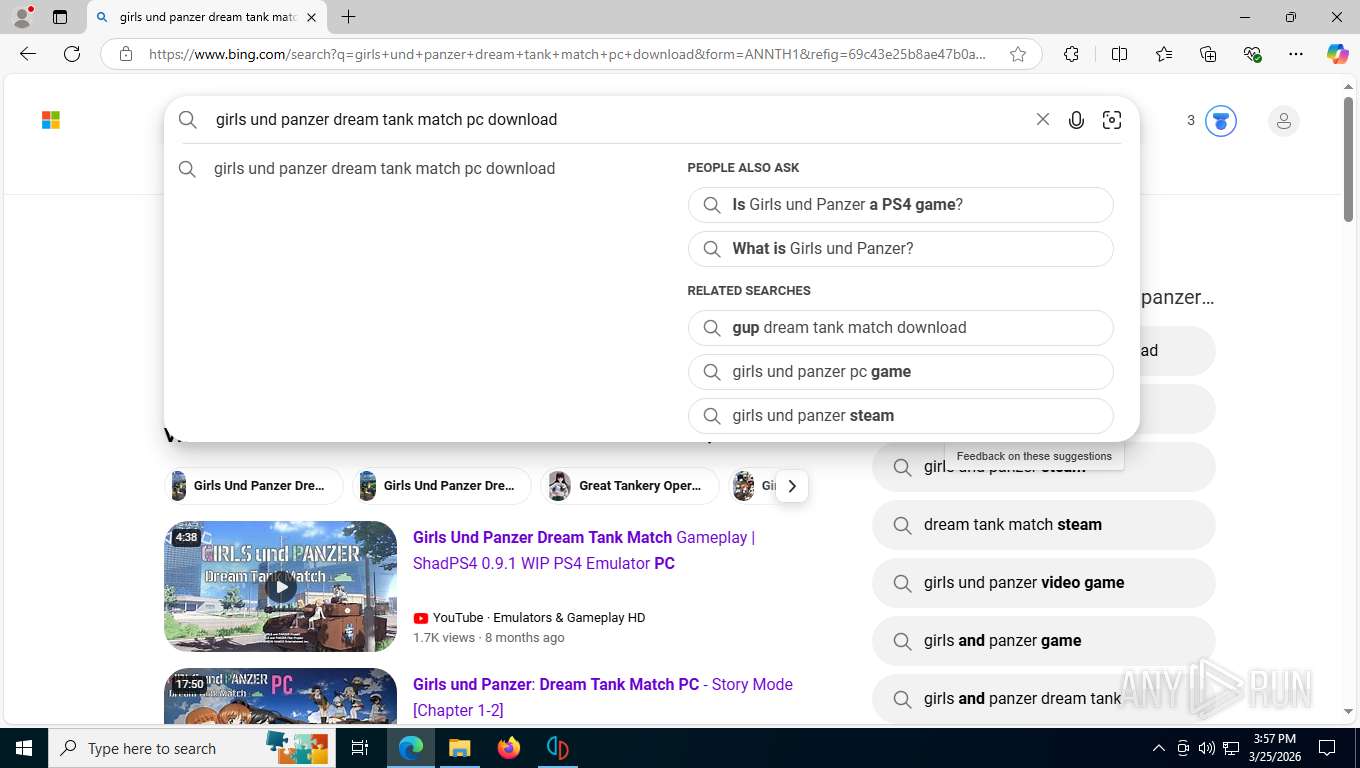Viewport: 1360px width, 768px height.
Task: Toggle split screen view
Action: click(1119, 54)
